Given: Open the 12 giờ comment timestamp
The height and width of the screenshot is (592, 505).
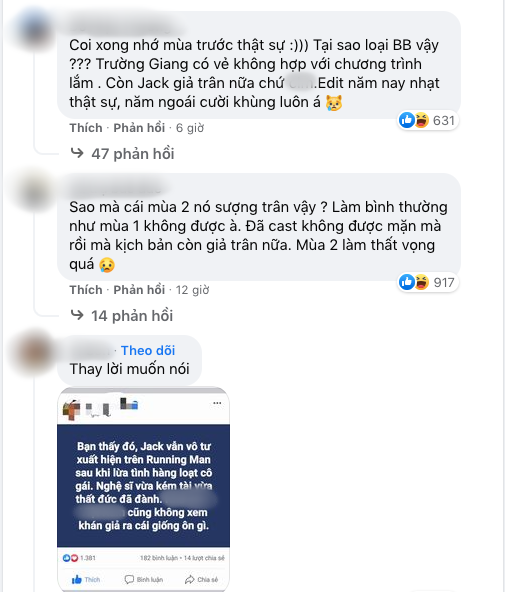Looking at the screenshot, I should pos(192,290).
